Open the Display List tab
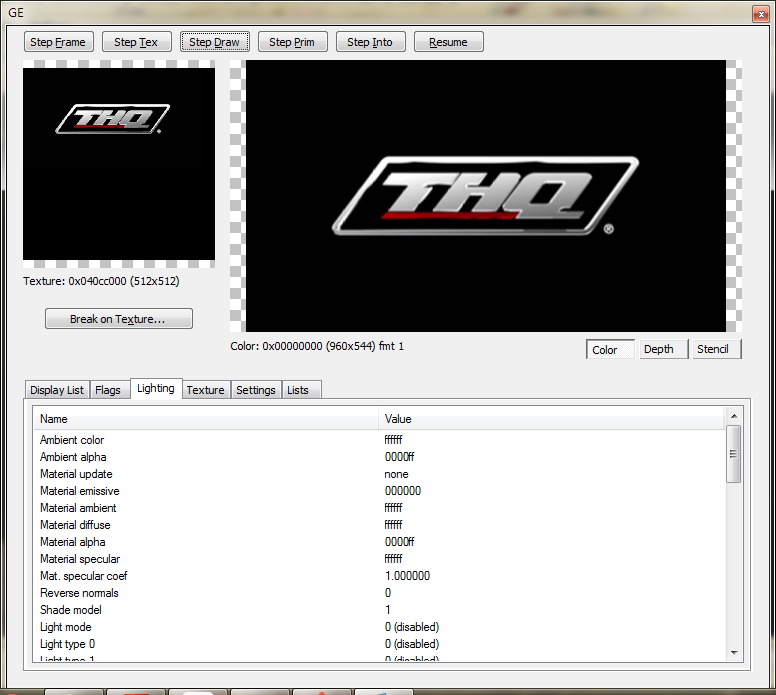 click(57, 390)
